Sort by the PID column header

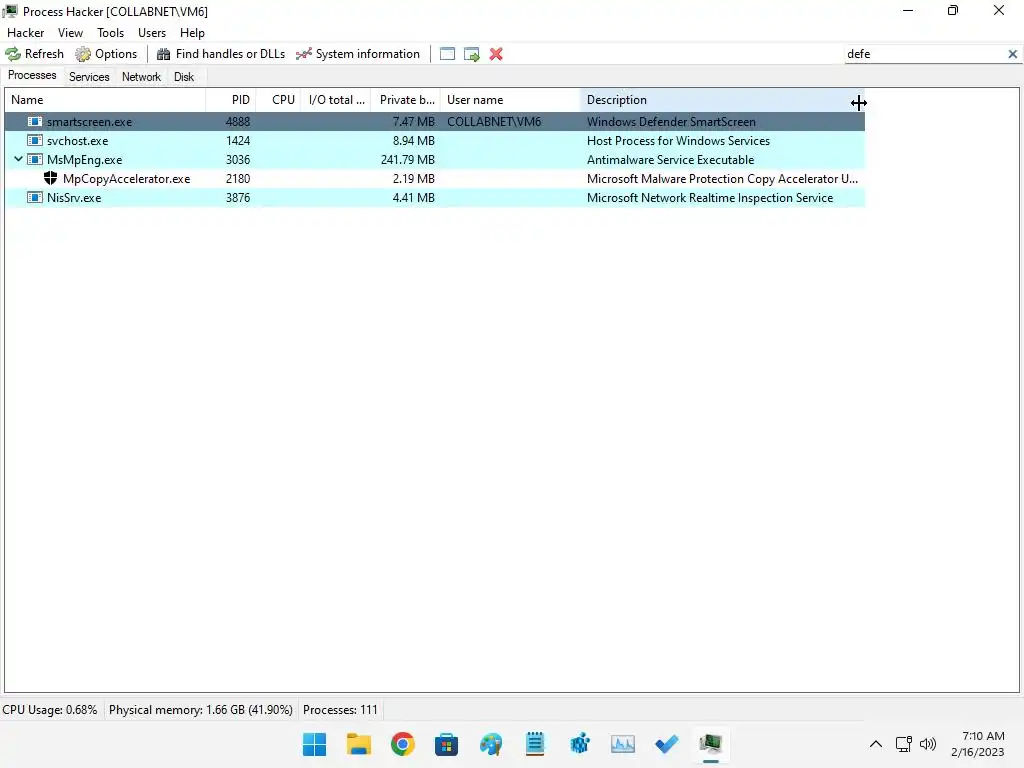(x=231, y=100)
